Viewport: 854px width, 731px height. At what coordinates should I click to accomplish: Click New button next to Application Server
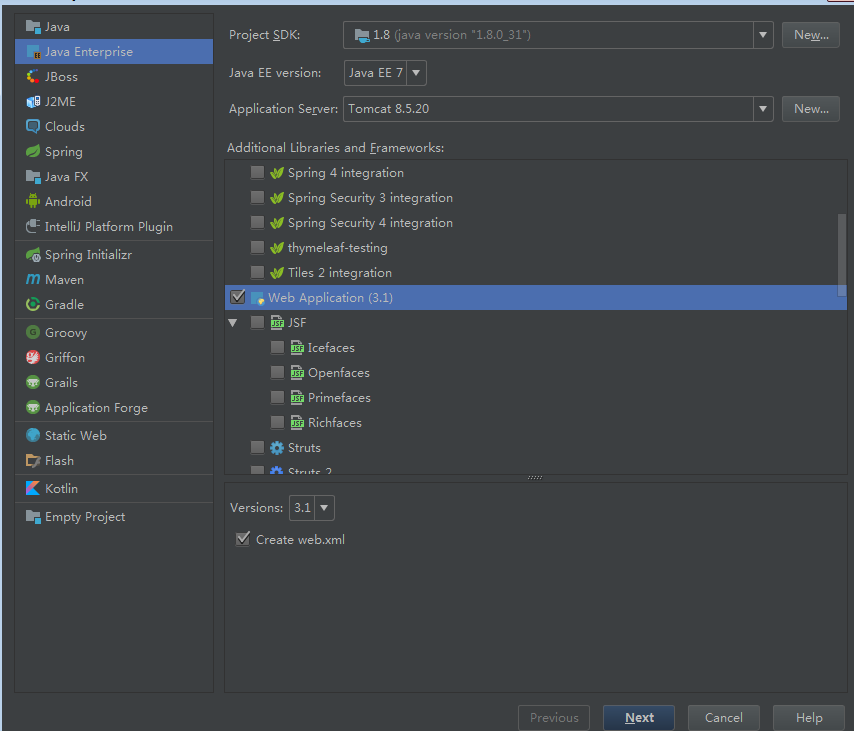810,109
